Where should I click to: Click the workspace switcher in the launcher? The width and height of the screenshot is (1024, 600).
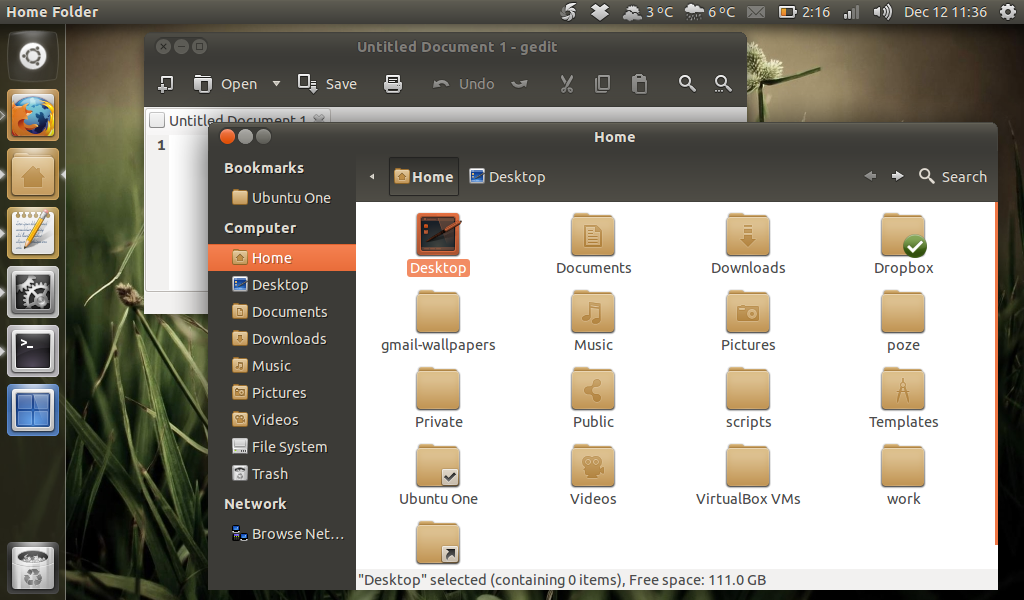33,410
